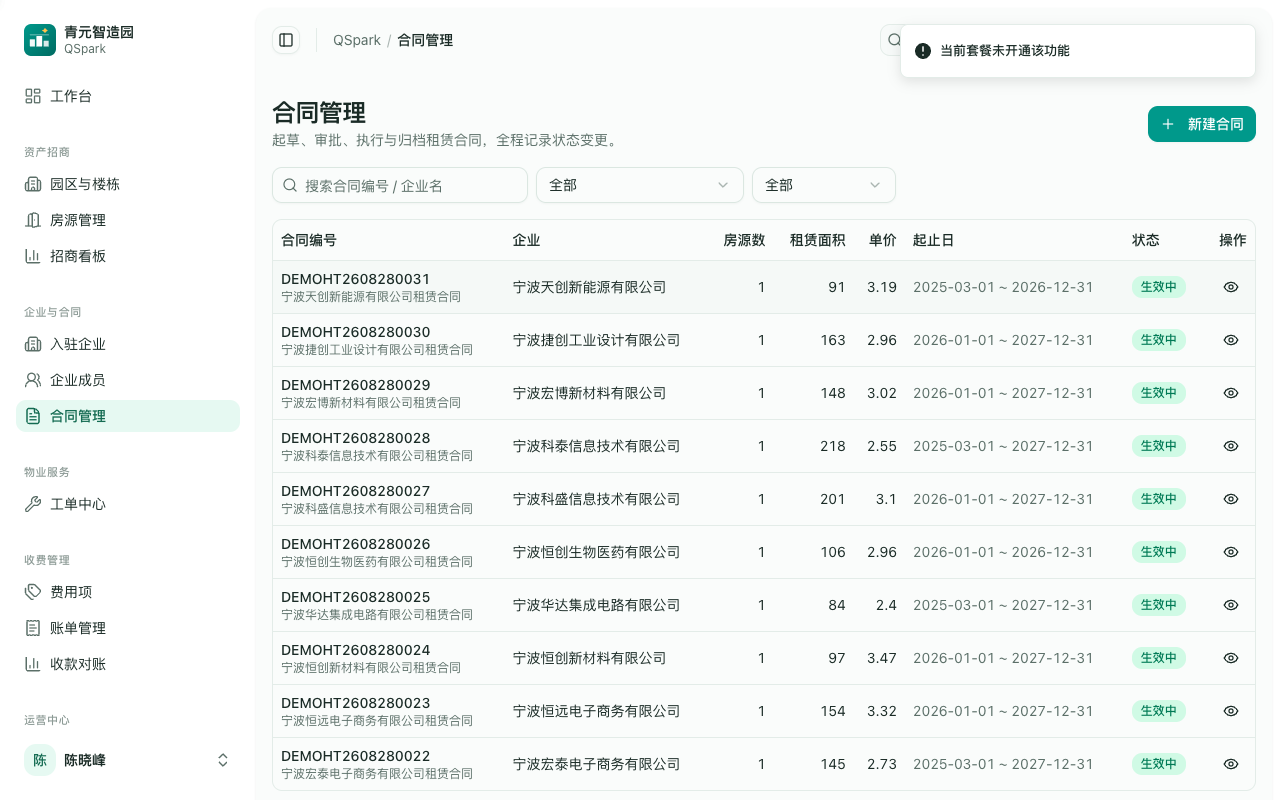The height and width of the screenshot is (800, 1280).
Task: View contract DEMOHT2608280030 via eye icon
Action: coord(1231,340)
